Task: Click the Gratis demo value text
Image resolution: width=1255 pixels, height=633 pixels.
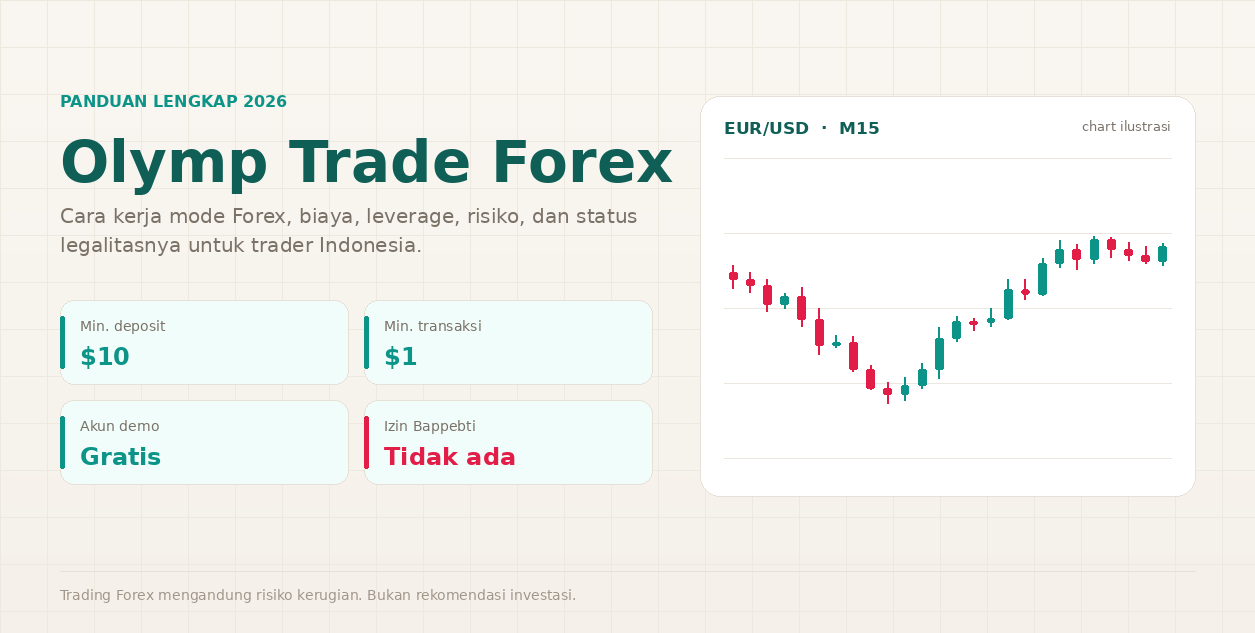Action: click(120, 457)
